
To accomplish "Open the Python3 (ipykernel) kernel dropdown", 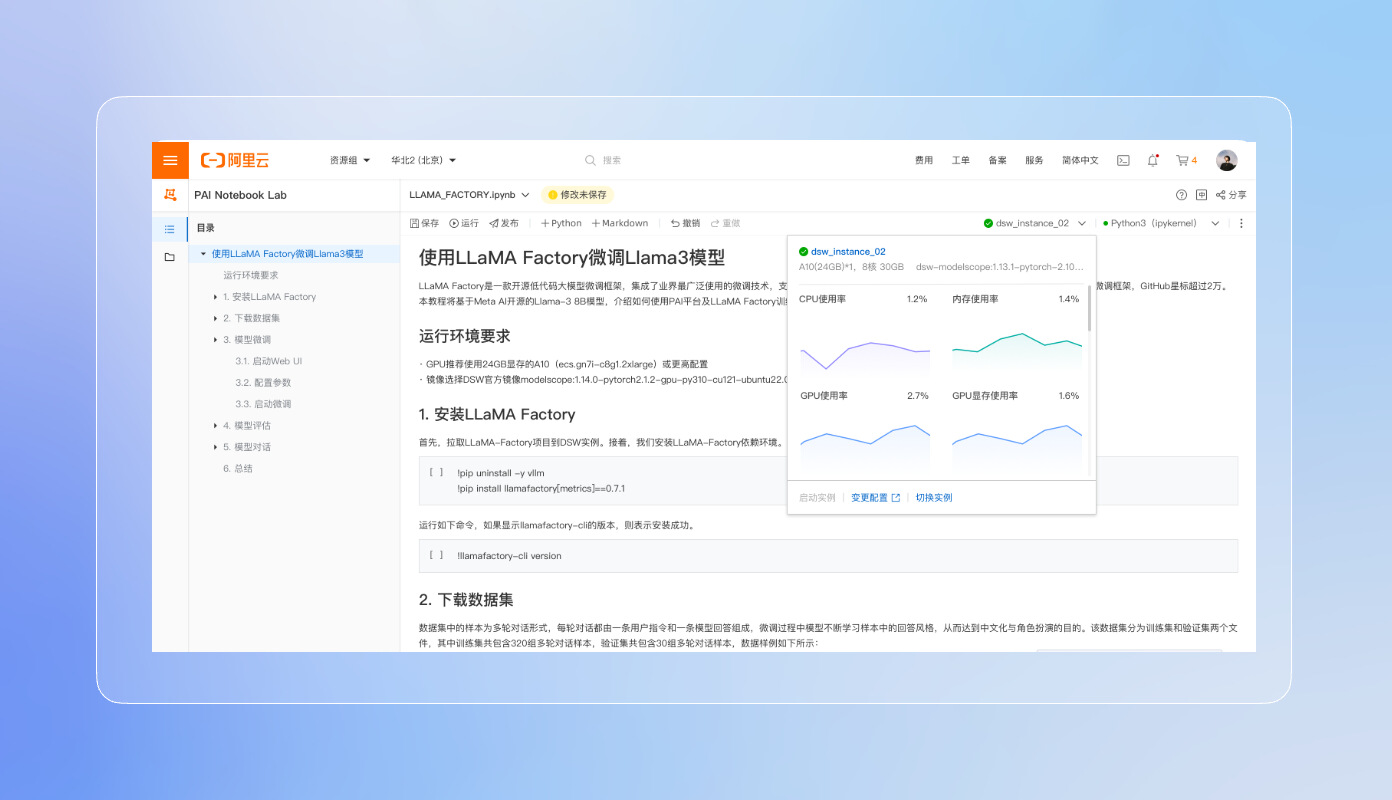I will tap(1162, 223).
